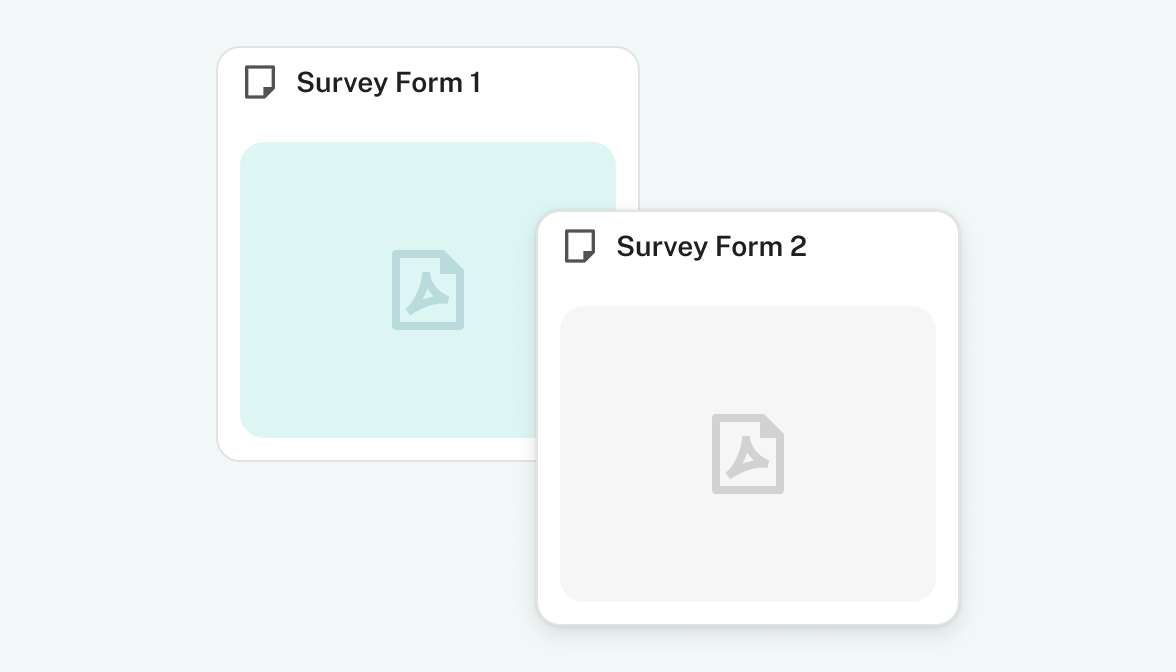This screenshot has height=672, width=1176.
Task: Open the gray preview of Survey Form 2
Action: click(x=748, y=454)
